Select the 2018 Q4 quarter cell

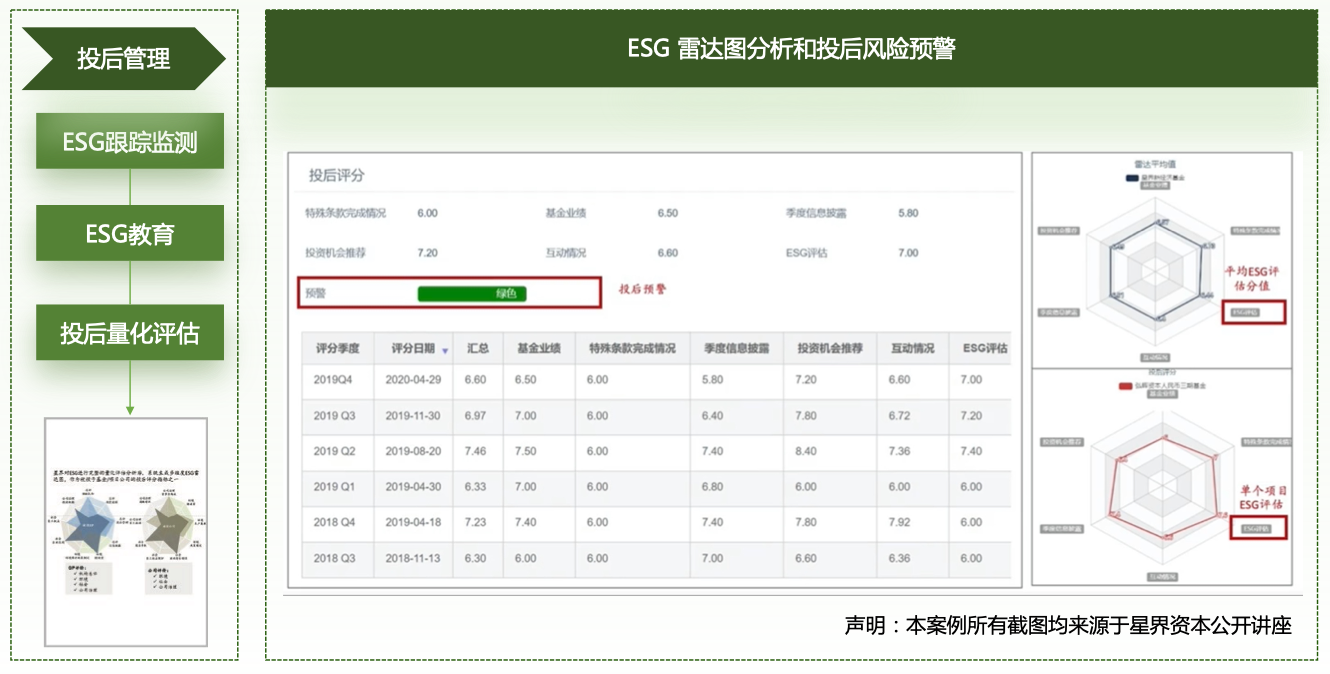pyautogui.click(x=335, y=522)
